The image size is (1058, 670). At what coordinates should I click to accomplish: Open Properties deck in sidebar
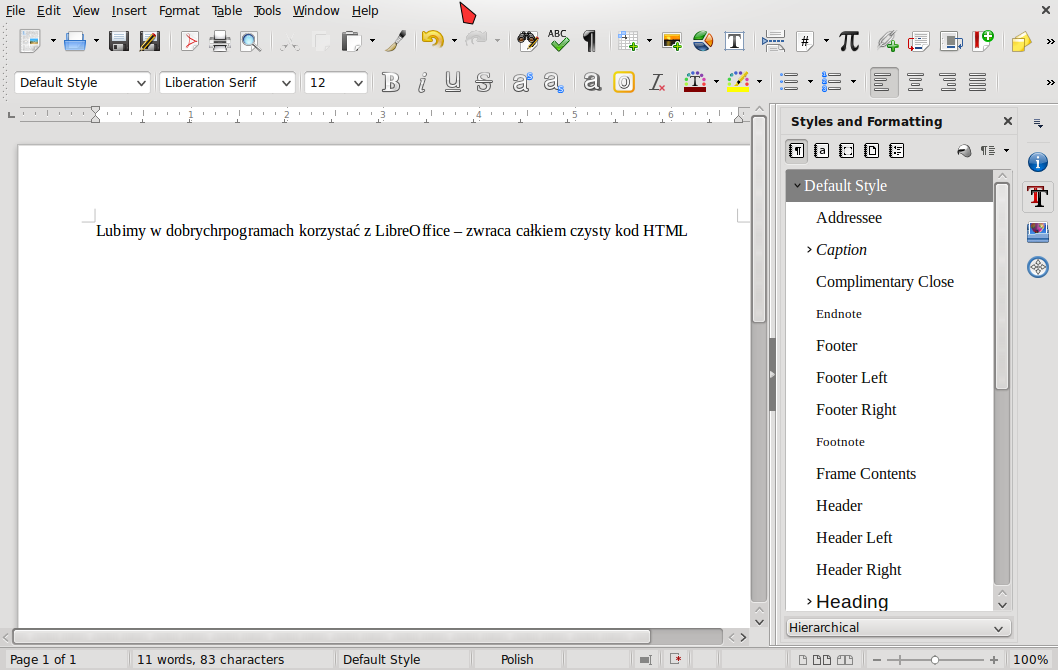pyautogui.click(x=1038, y=162)
